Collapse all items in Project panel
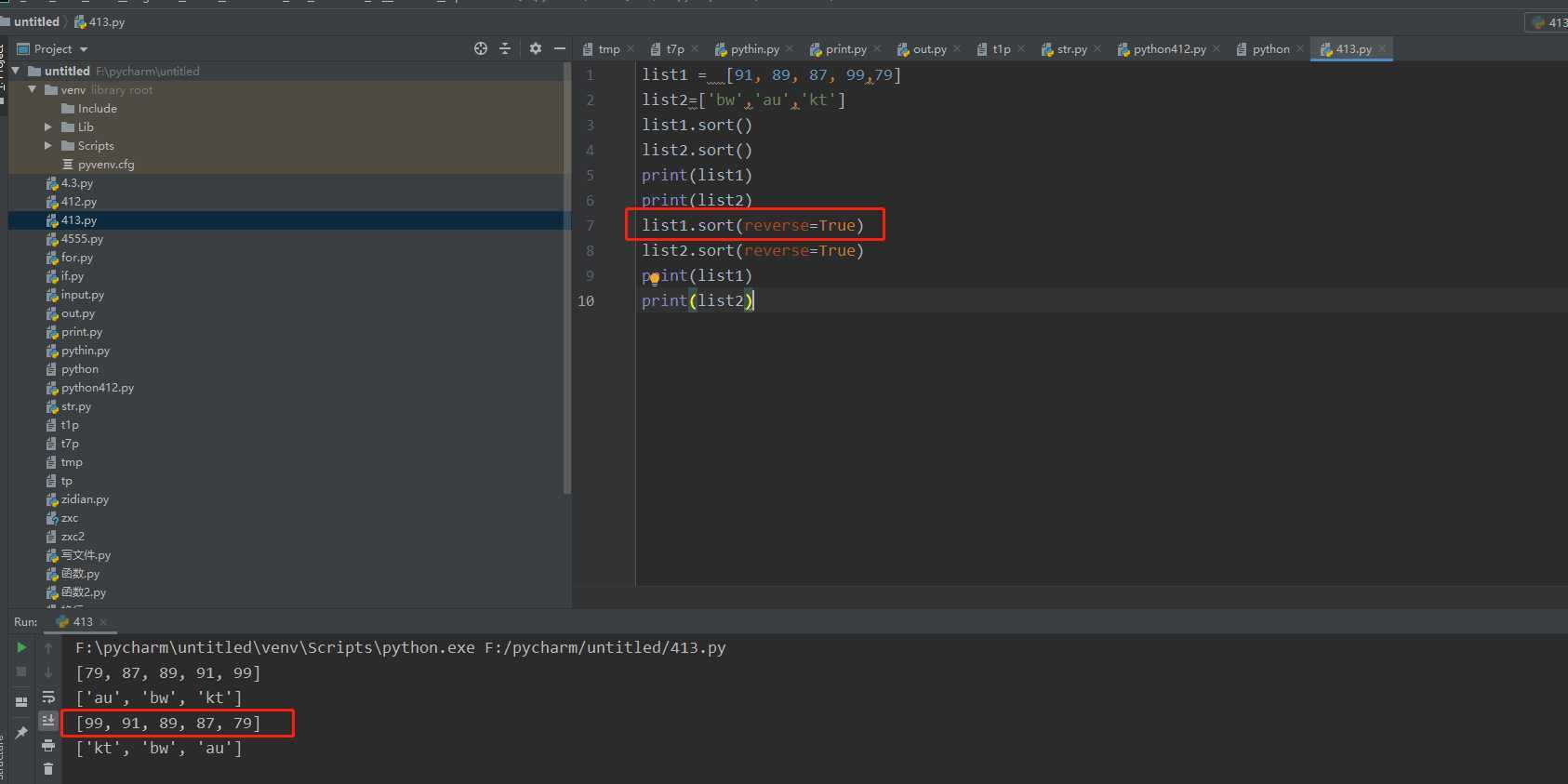The width and height of the screenshot is (1568, 784). click(505, 48)
